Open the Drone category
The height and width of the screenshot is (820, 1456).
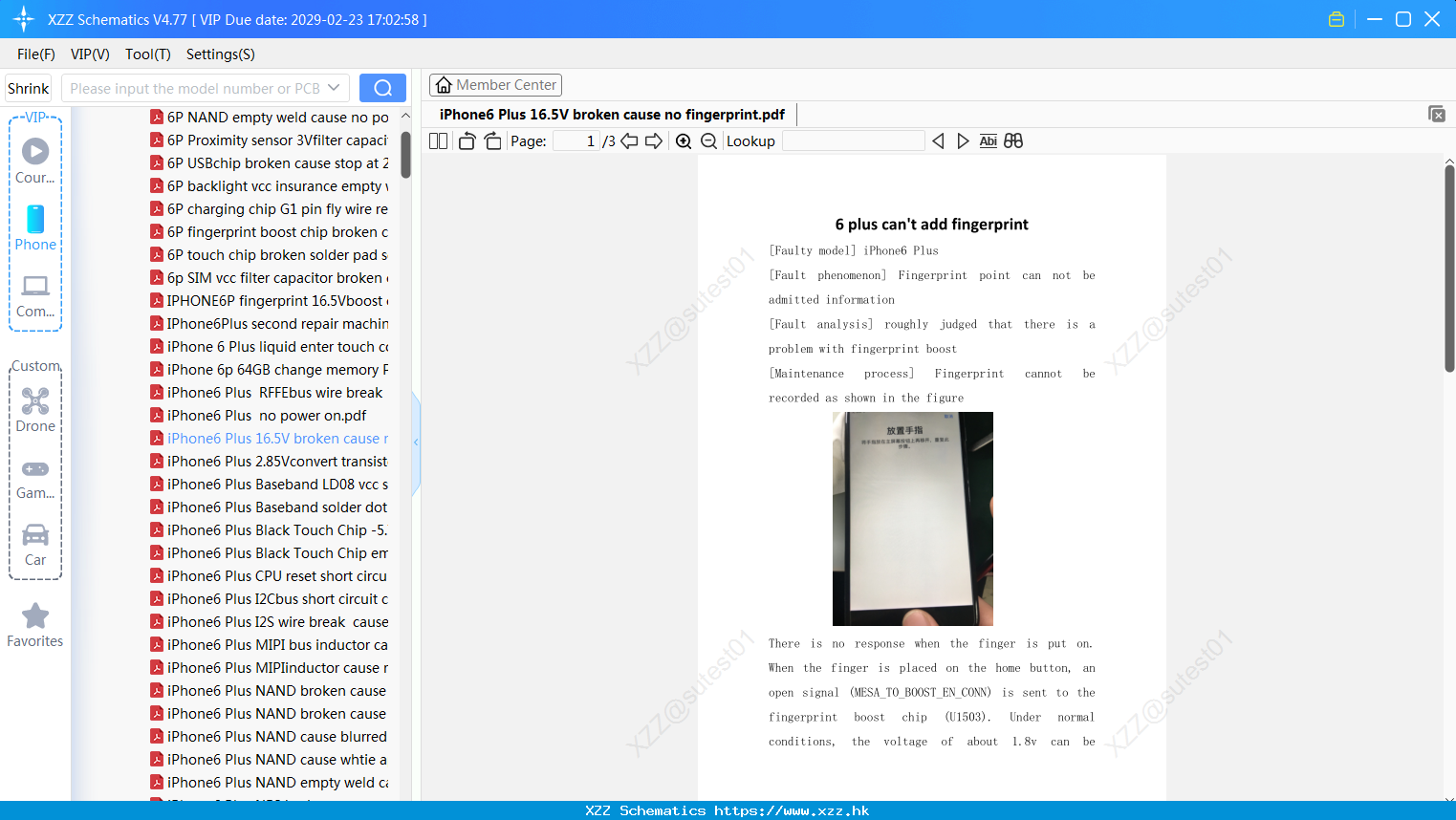click(x=35, y=410)
